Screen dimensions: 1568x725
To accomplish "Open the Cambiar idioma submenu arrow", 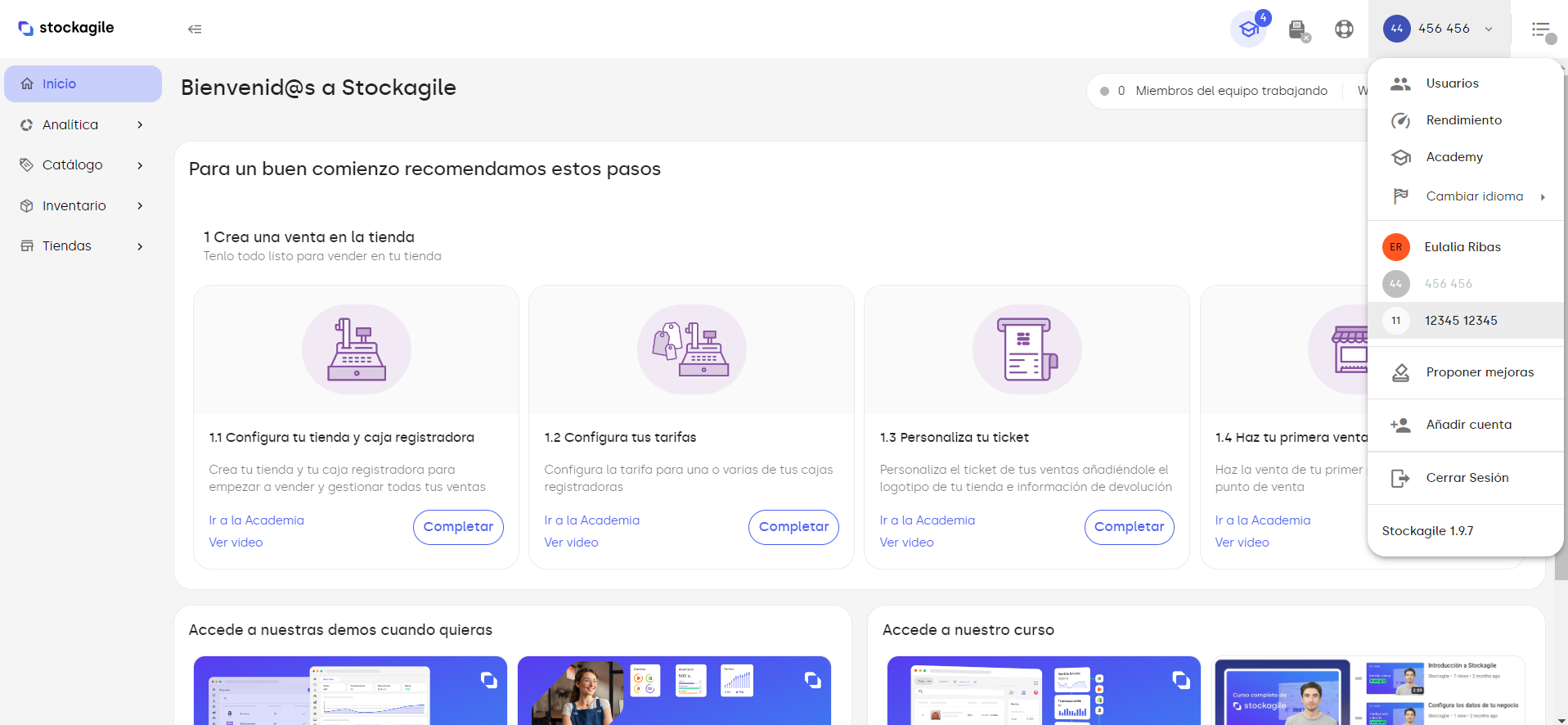I will (1543, 197).
